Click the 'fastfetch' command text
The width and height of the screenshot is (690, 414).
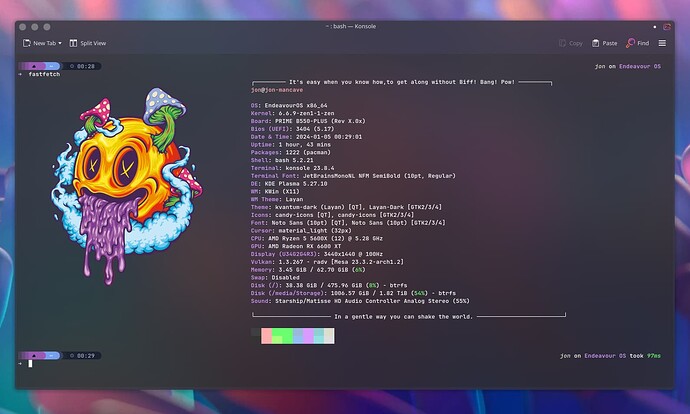tap(44, 74)
